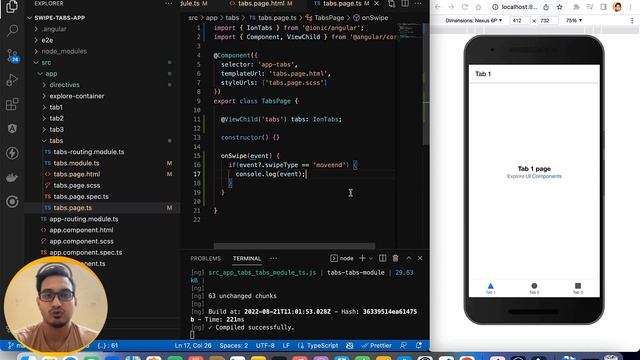
Task: Switch to tabs.page.html editor tab
Action: click(x=261, y=4)
